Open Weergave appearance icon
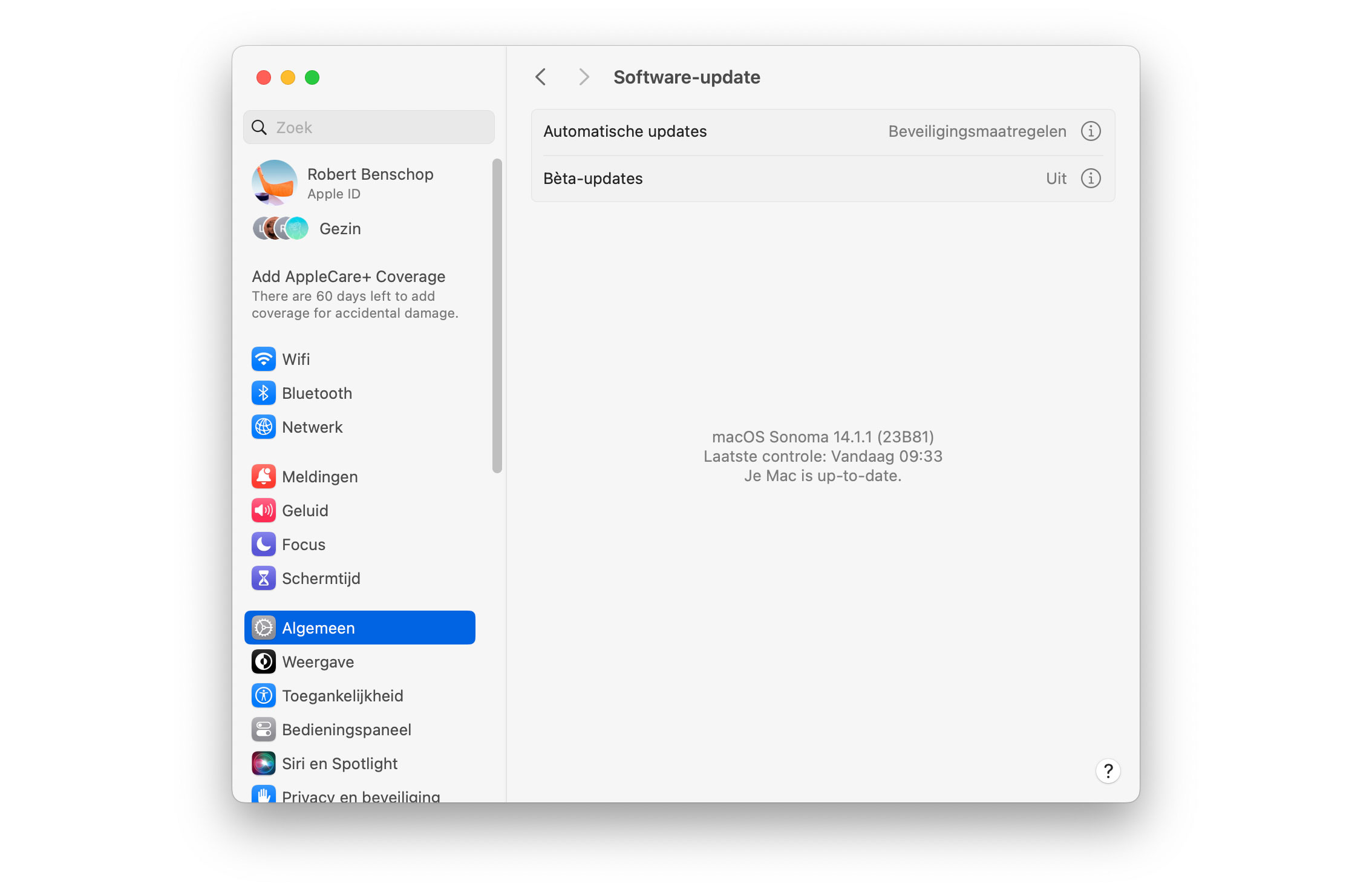 [x=263, y=661]
